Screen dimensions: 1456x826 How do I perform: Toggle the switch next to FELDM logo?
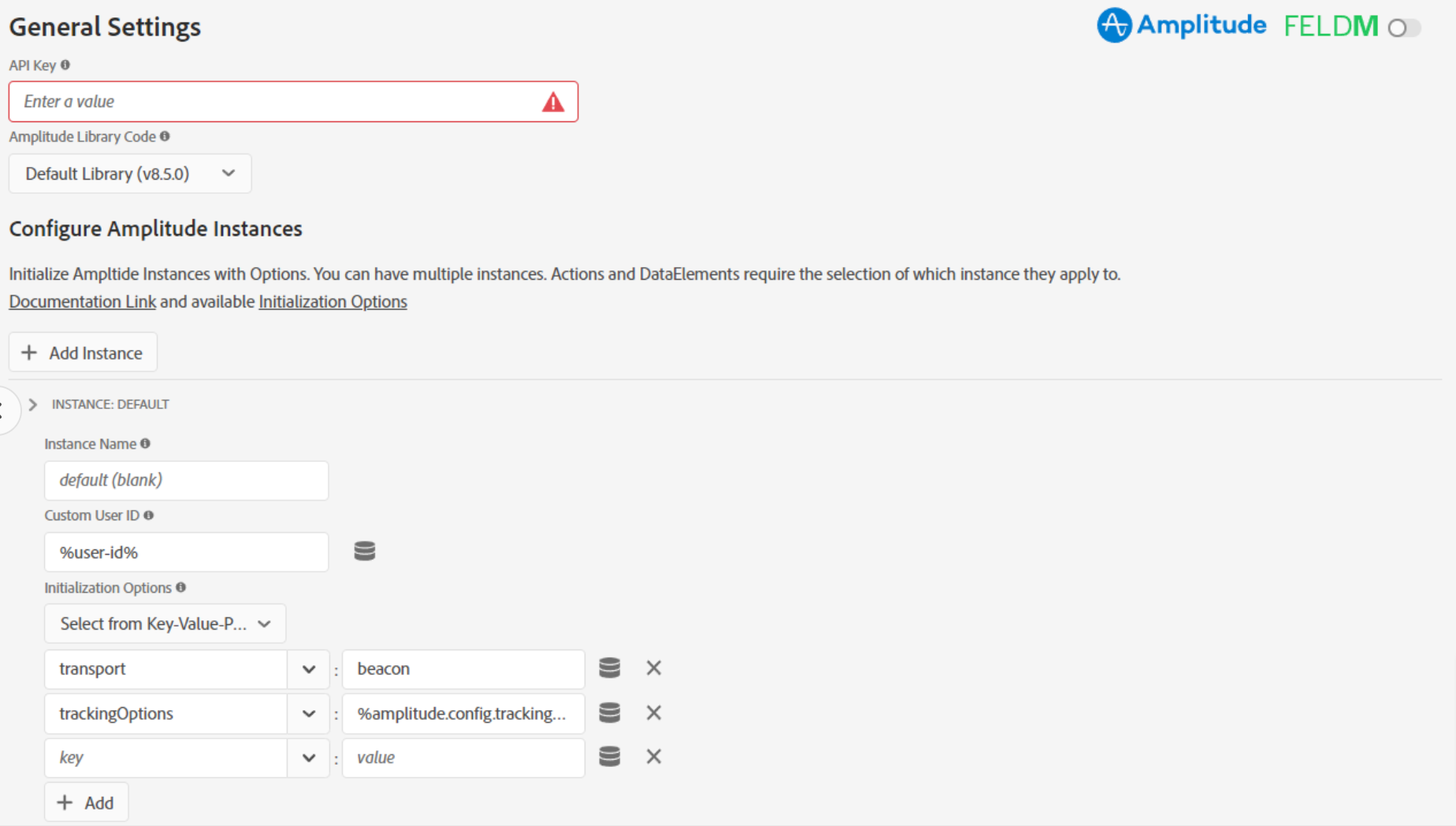(x=1404, y=28)
